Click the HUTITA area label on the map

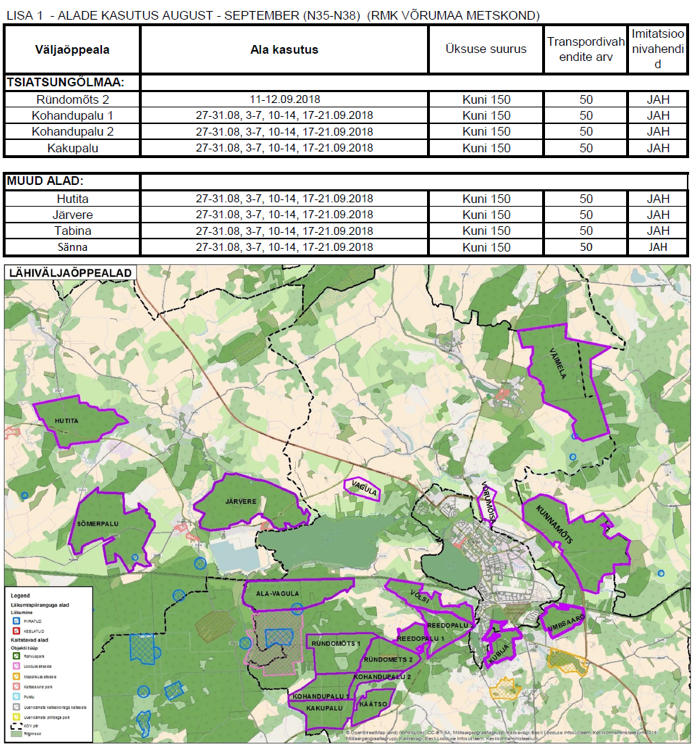click(66, 421)
